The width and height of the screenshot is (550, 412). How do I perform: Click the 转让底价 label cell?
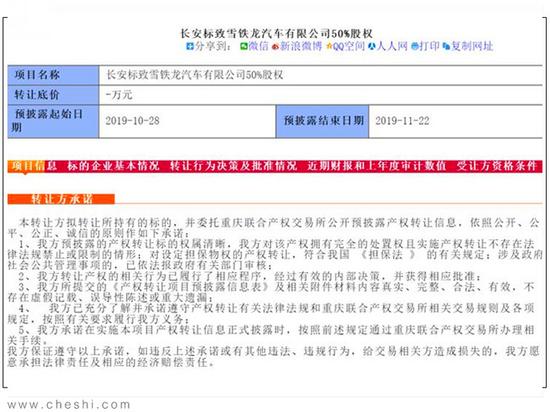click(53, 95)
